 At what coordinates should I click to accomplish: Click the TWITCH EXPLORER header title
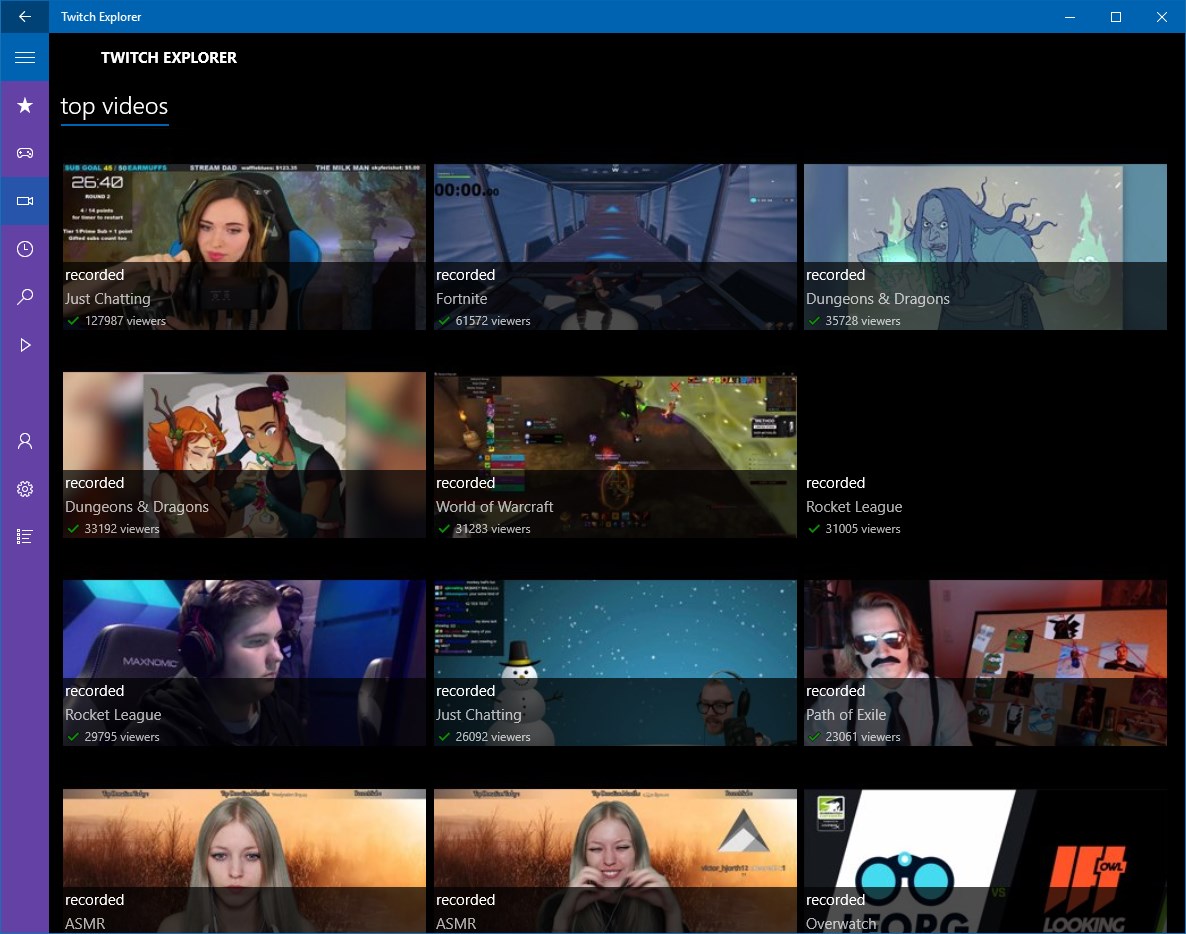click(x=169, y=57)
